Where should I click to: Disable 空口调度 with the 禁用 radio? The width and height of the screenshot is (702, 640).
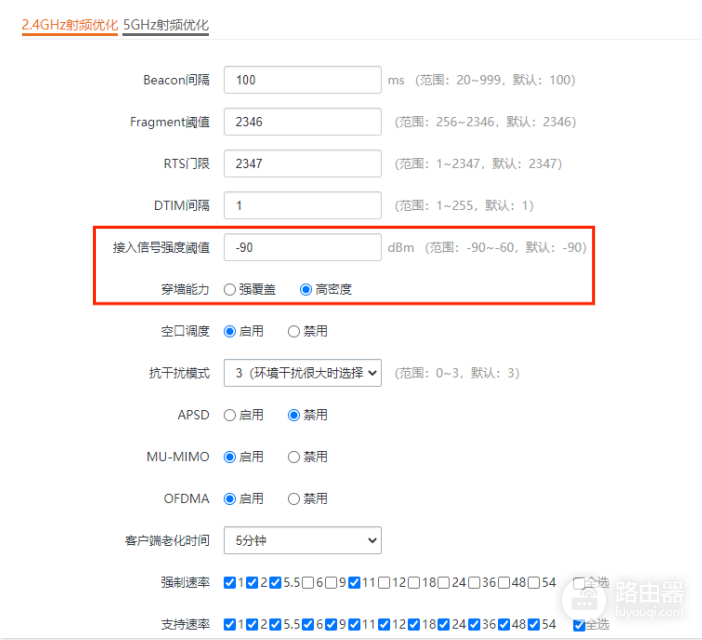coord(294,331)
